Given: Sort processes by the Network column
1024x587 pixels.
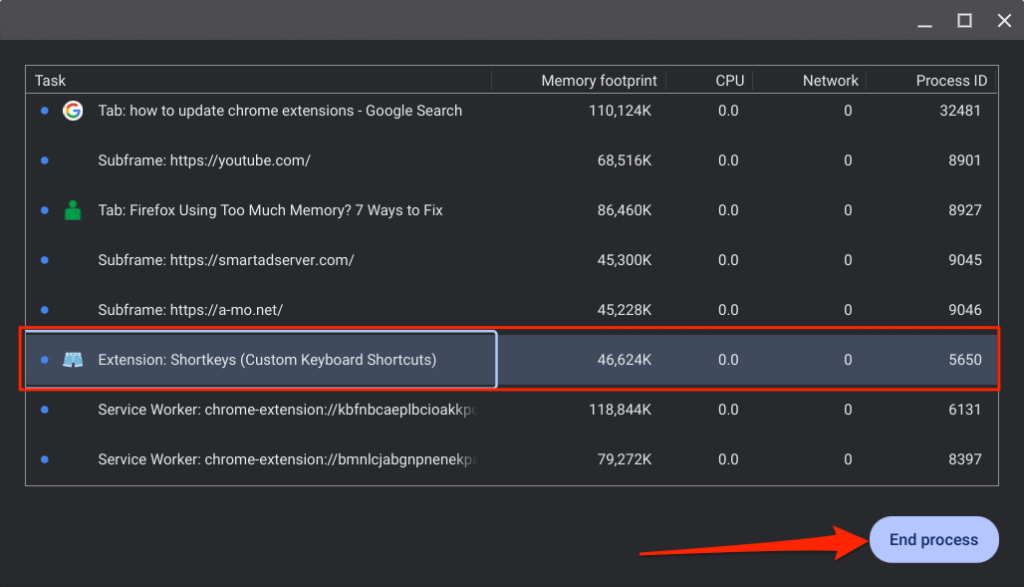Looking at the screenshot, I should click(830, 81).
